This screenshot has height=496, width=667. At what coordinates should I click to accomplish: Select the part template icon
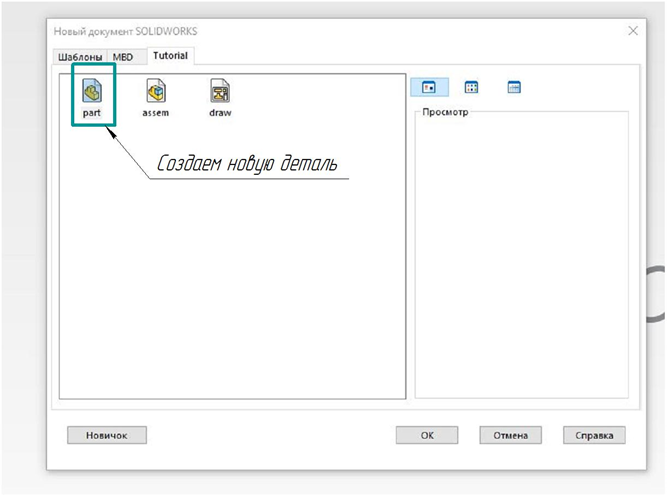(92, 91)
